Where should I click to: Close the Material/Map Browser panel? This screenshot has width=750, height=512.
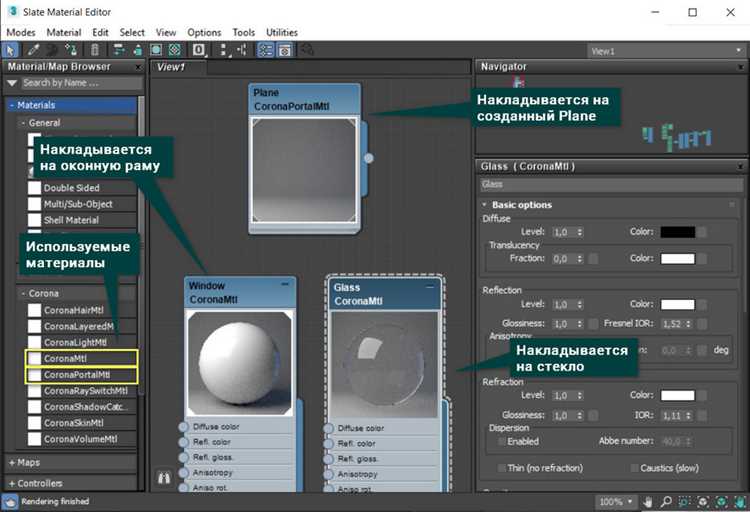point(139,67)
